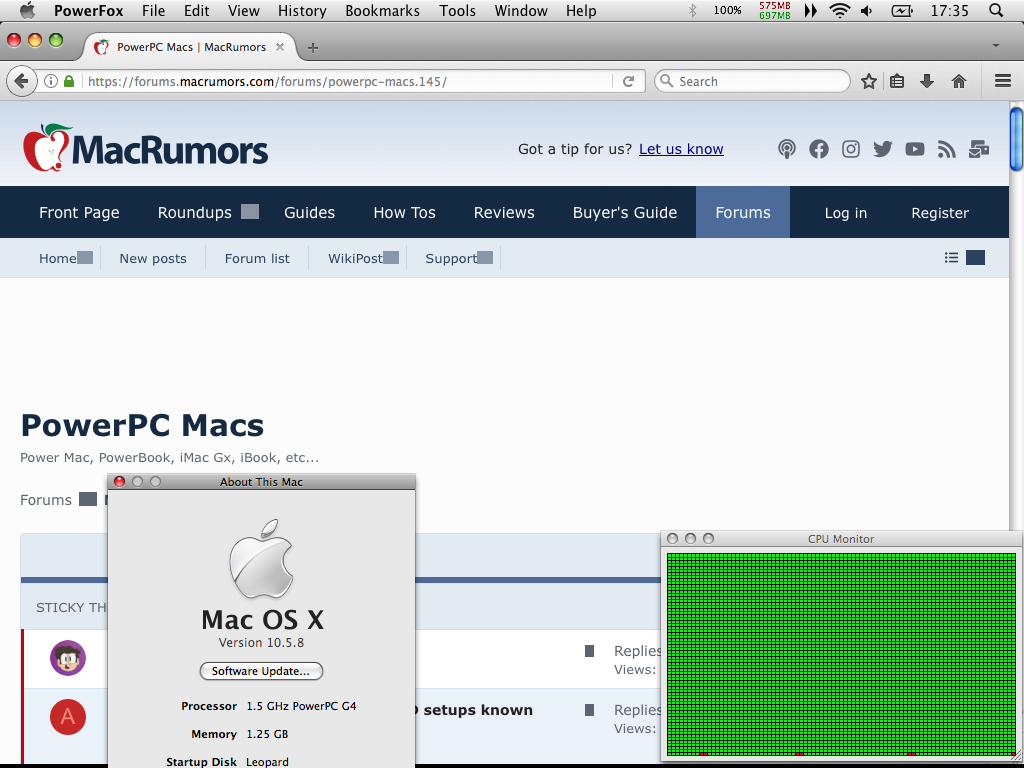This screenshot has width=1024, height=768.
Task: Click the Wi-Fi status menu bar icon
Action: [x=839, y=10]
